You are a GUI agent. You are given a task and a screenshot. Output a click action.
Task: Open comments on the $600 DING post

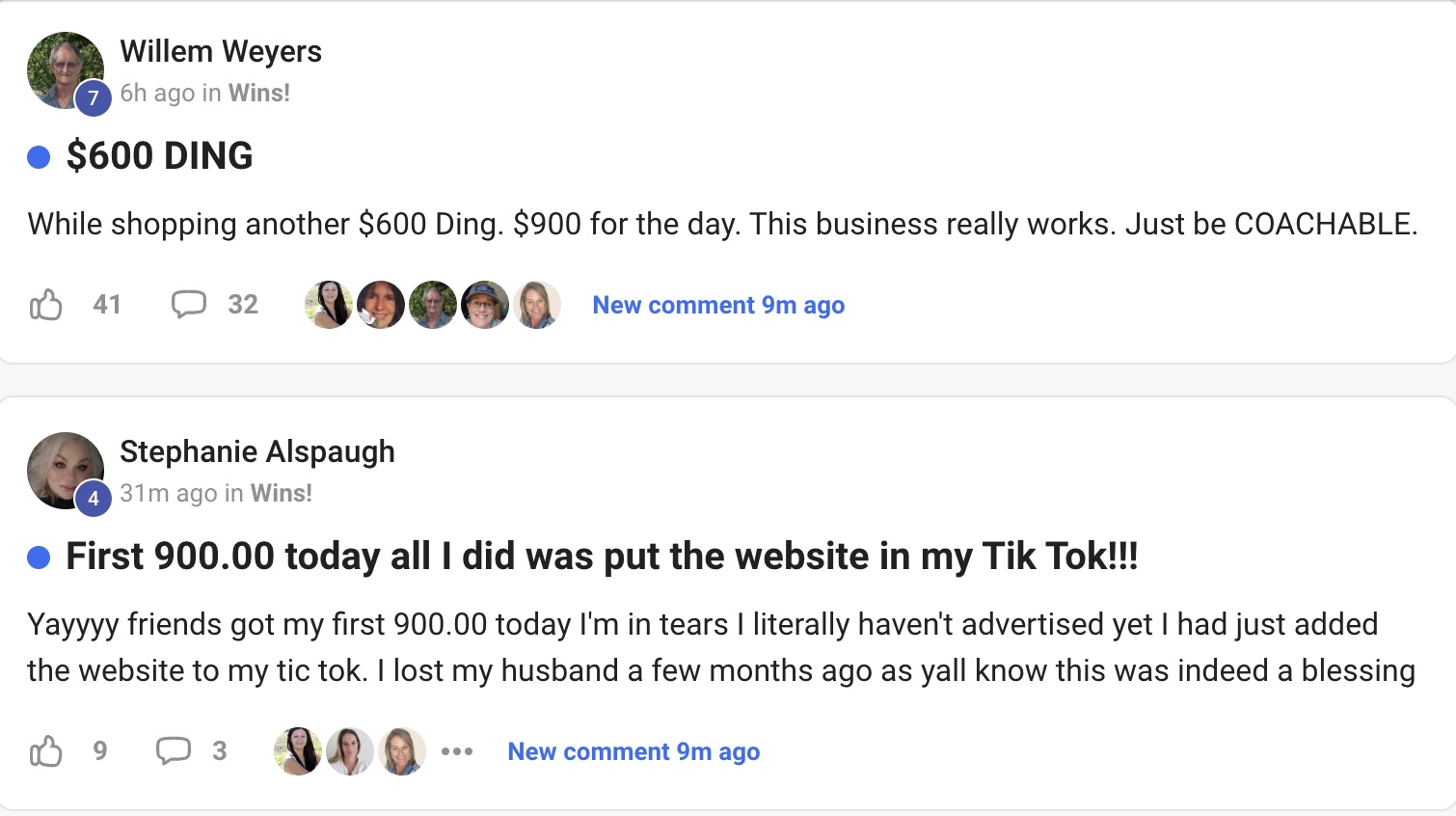tap(189, 305)
